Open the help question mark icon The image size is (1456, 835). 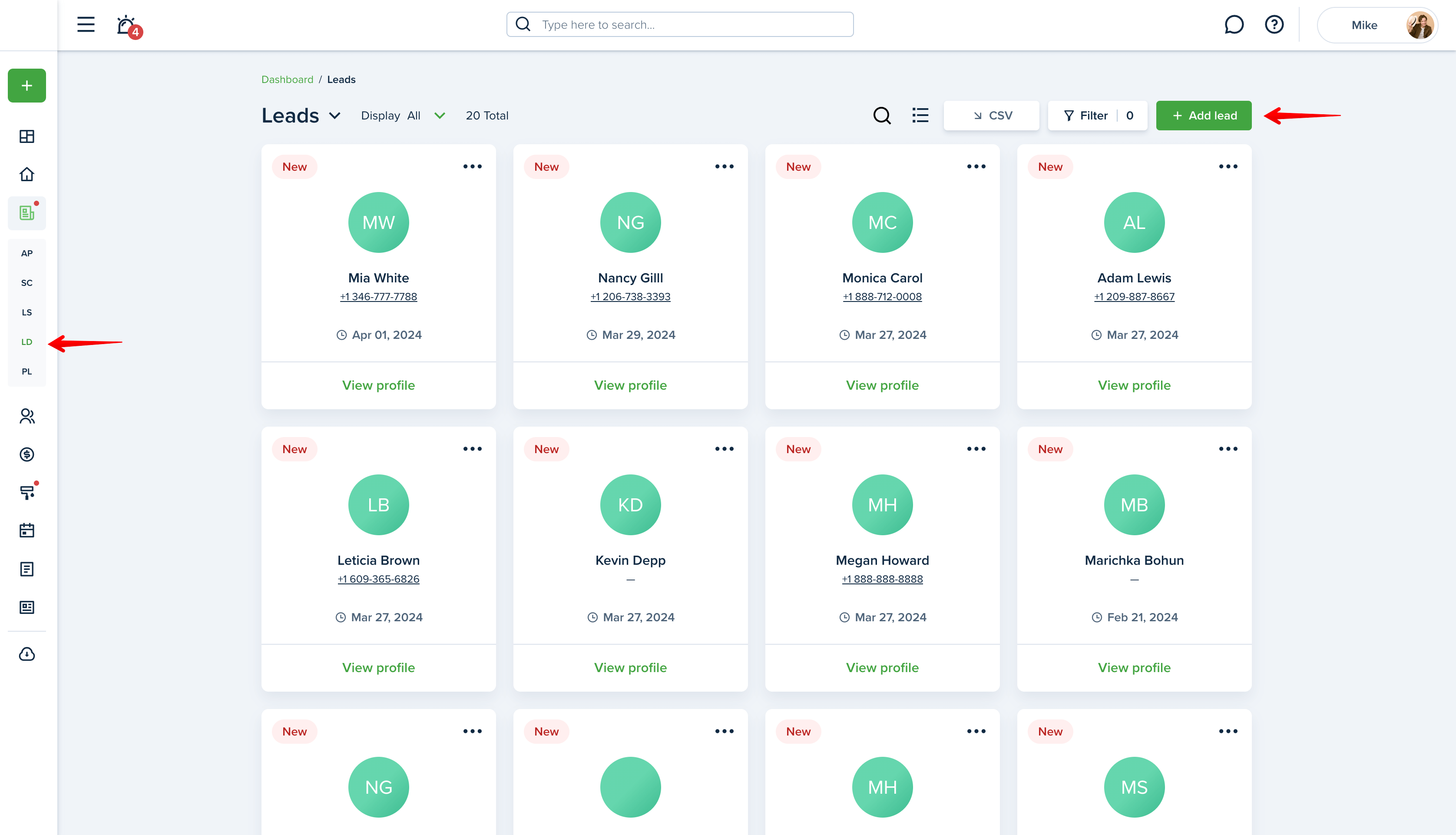click(1274, 25)
